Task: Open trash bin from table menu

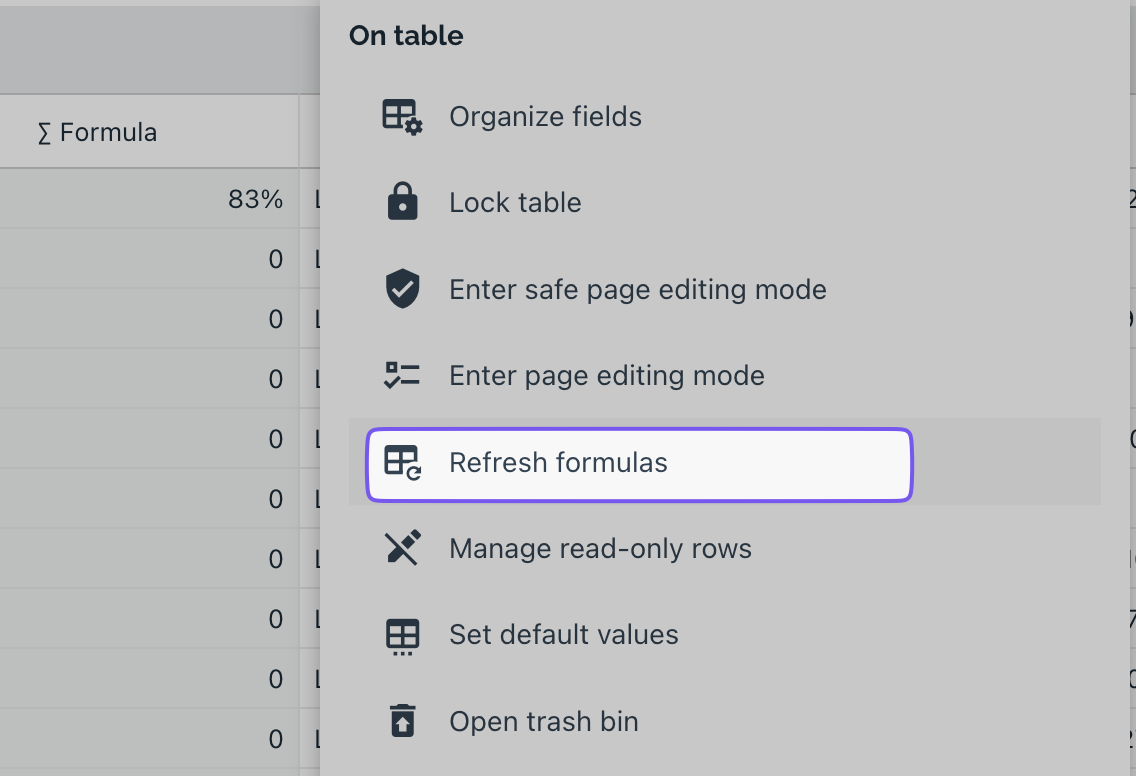Action: pyautogui.click(x=724, y=721)
